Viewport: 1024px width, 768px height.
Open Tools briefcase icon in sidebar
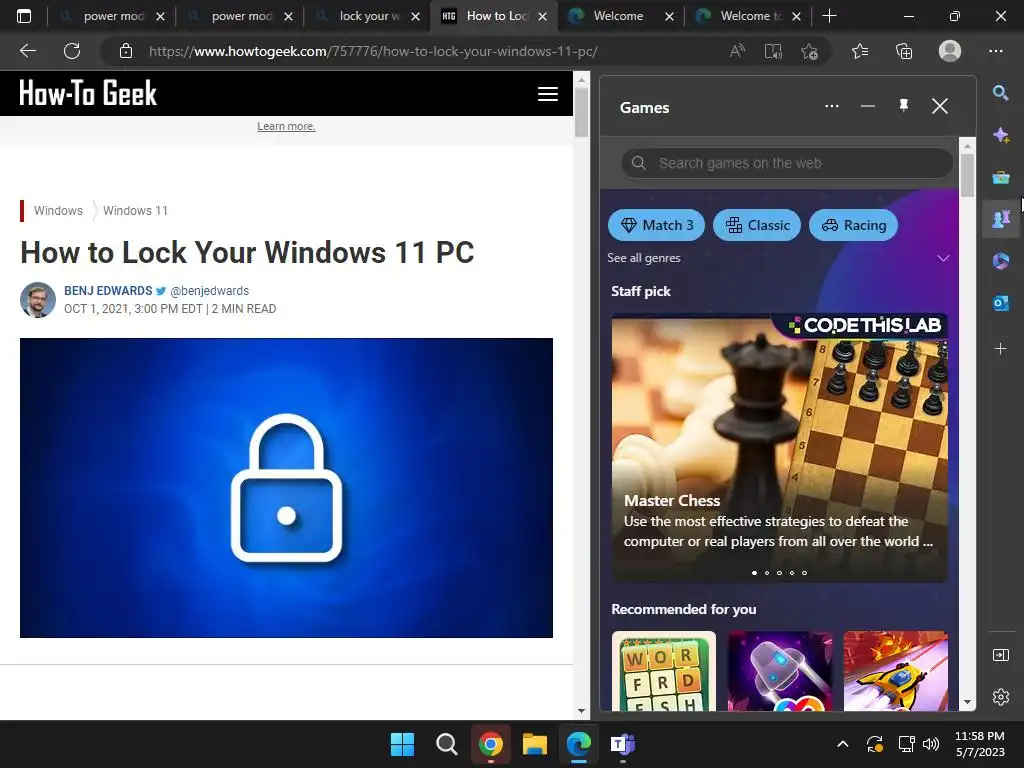(1000, 177)
